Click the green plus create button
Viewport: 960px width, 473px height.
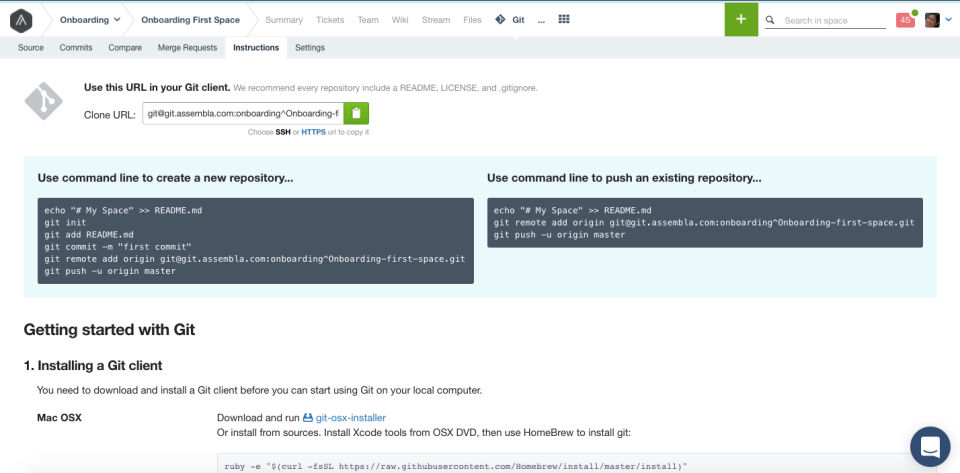740,19
